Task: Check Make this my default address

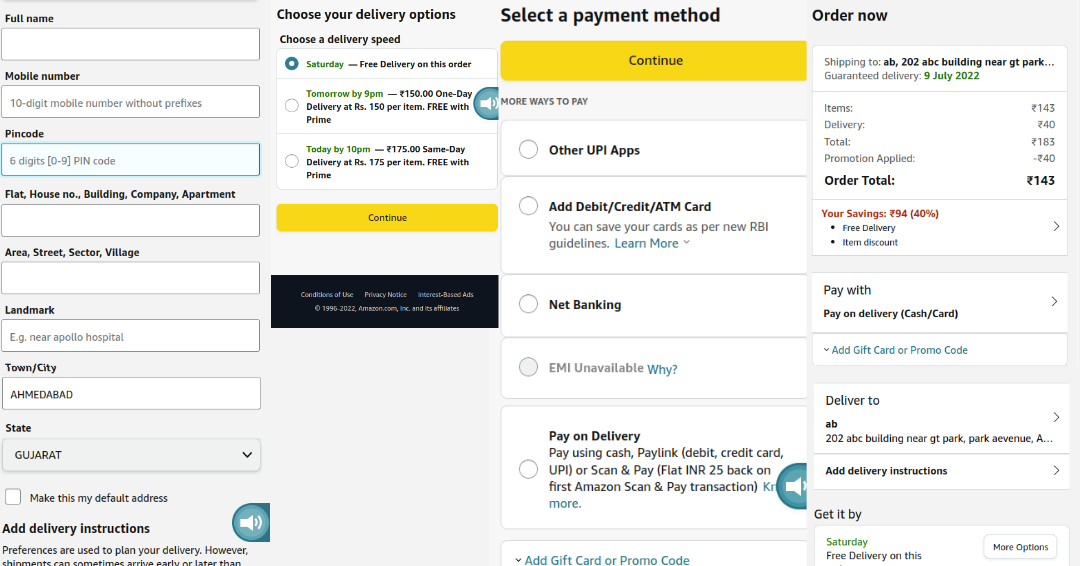Action: pyautogui.click(x=13, y=497)
